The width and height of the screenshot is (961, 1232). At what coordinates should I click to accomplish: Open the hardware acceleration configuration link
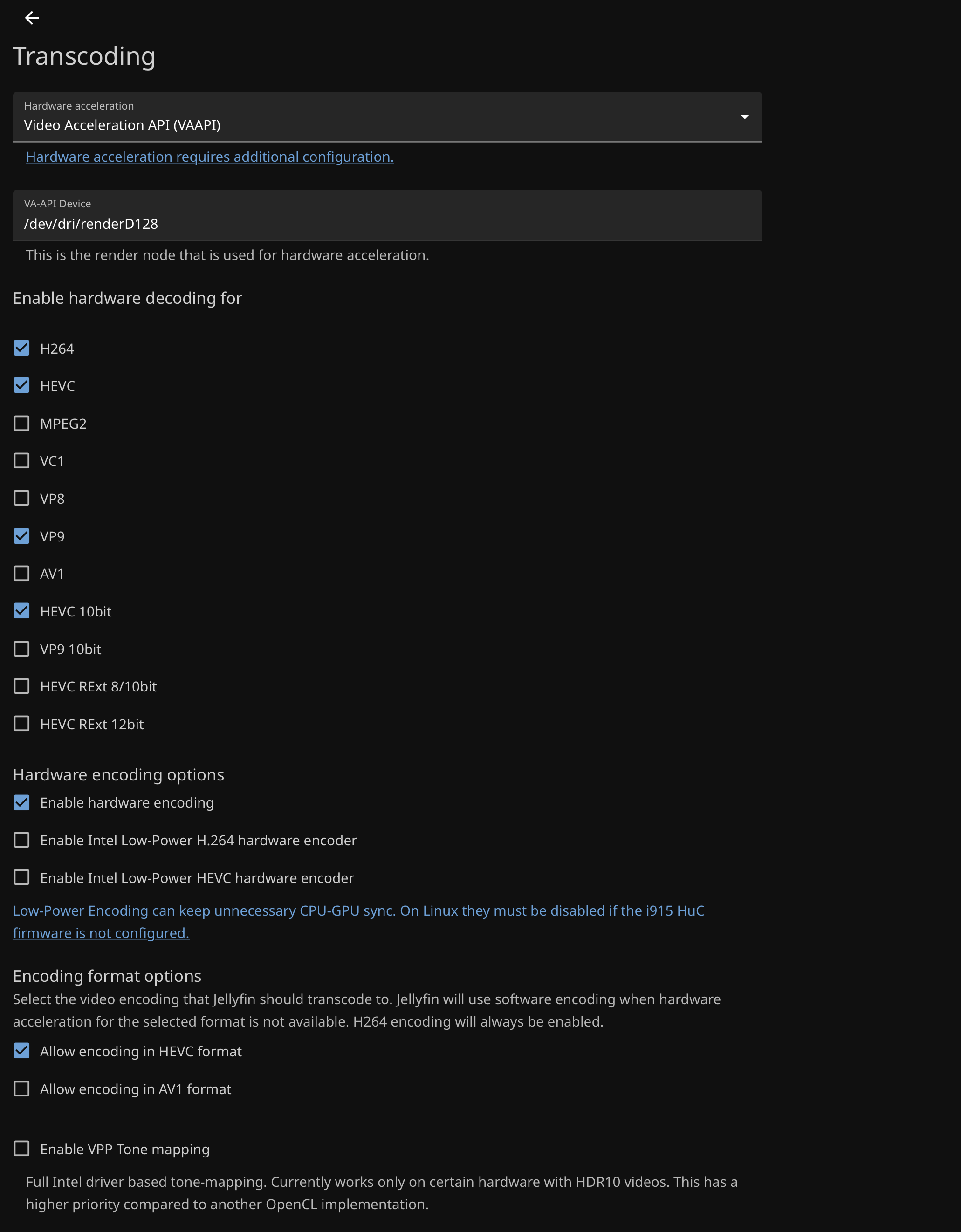[209, 157]
